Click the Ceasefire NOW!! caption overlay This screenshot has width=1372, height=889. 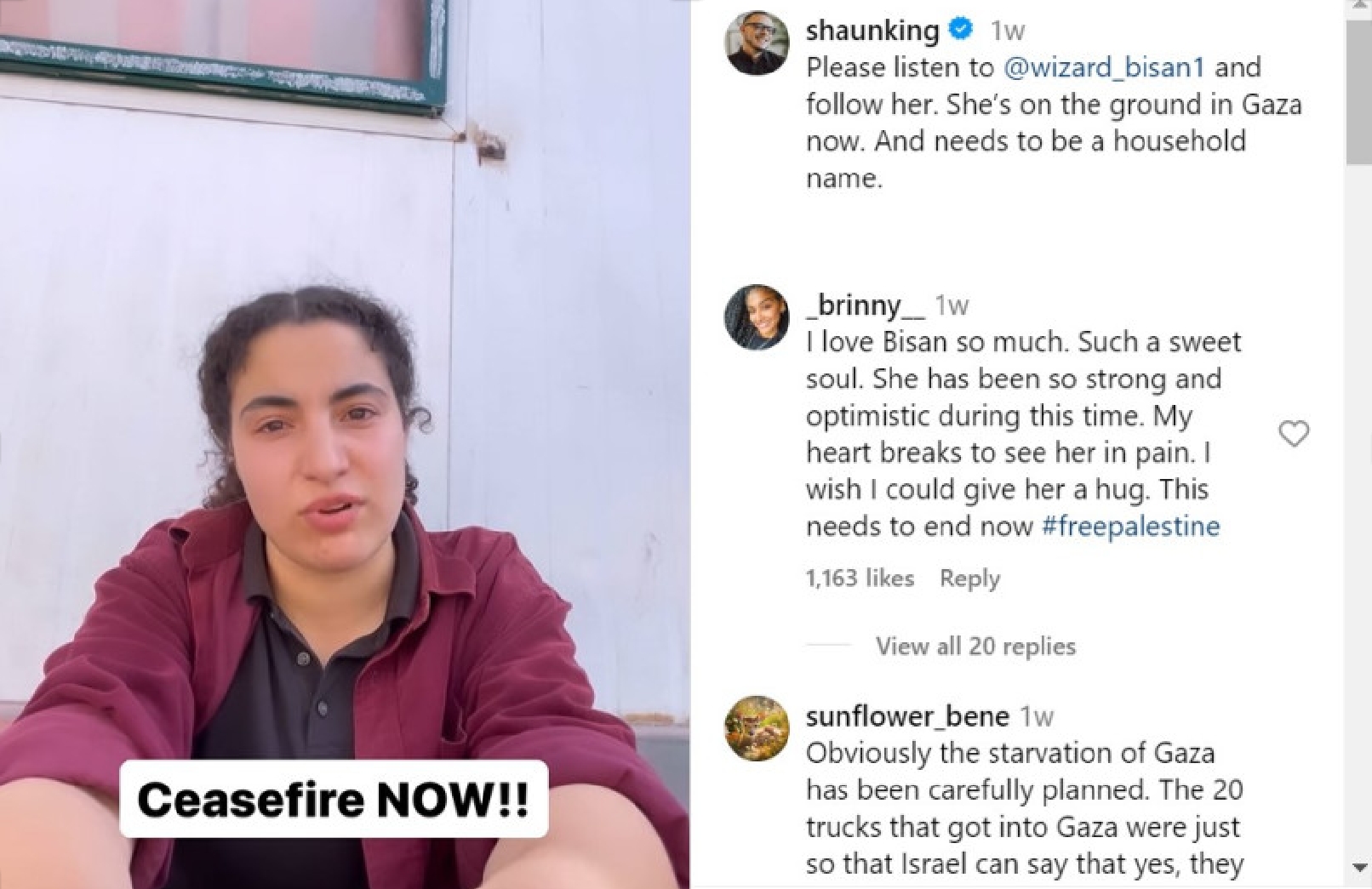(x=334, y=799)
